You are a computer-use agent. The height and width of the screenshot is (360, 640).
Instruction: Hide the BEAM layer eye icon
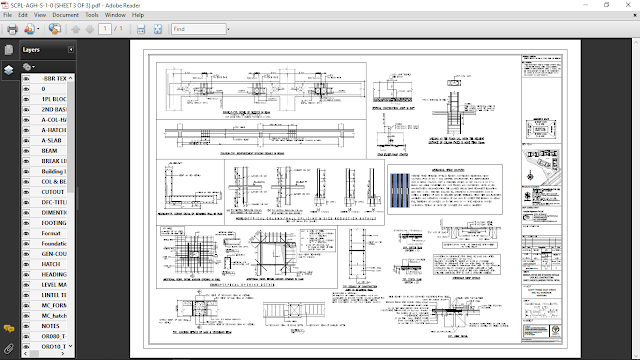click(26, 151)
